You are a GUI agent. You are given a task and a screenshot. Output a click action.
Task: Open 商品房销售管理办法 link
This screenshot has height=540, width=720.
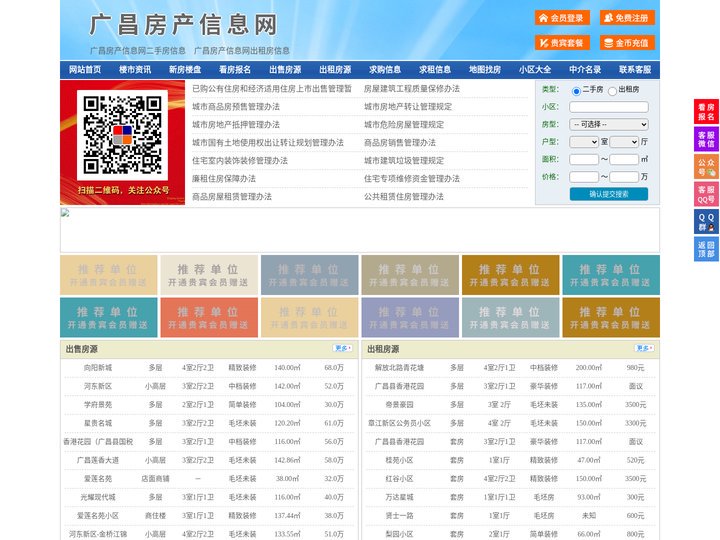click(400, 143)
